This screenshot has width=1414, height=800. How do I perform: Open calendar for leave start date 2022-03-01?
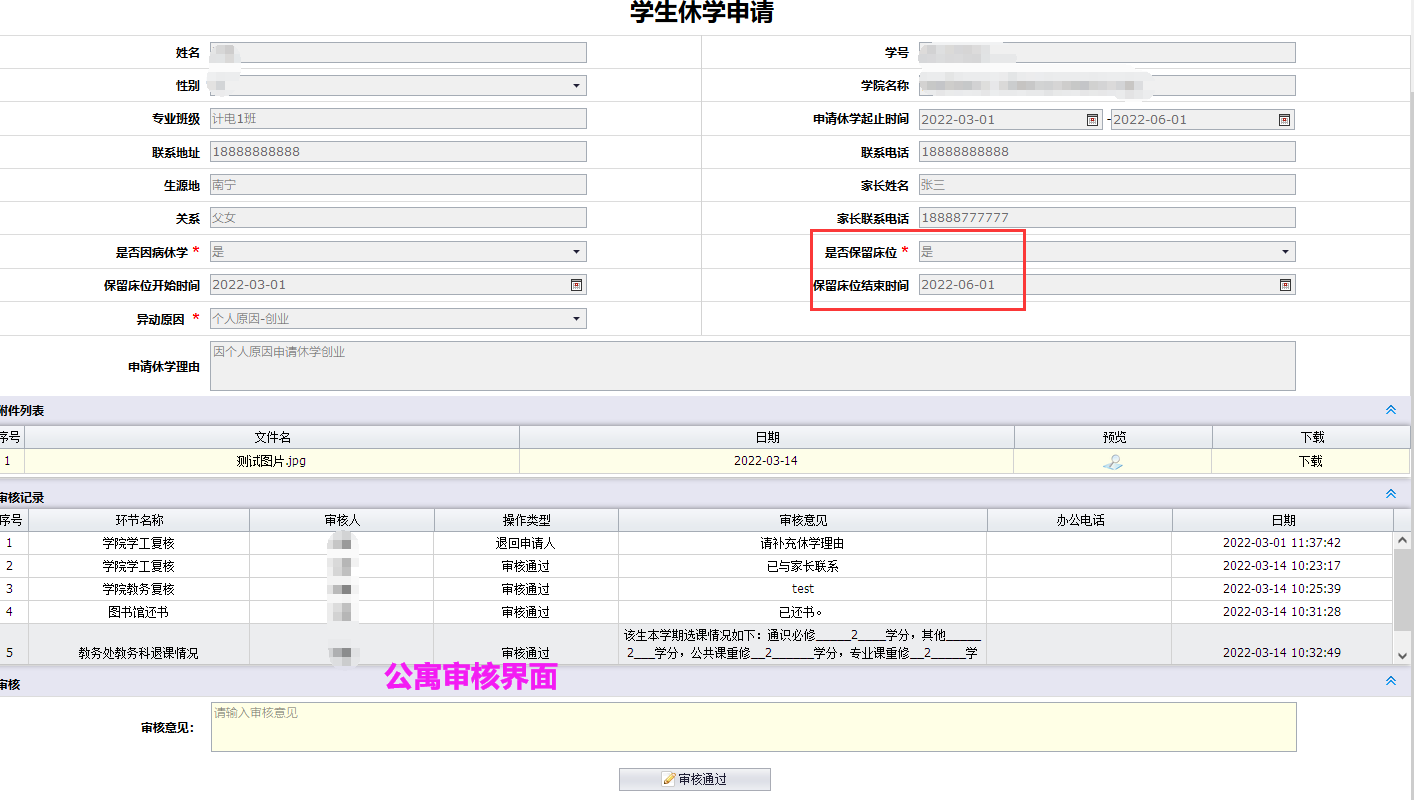pyautogui.click(x=1092, y=120)
